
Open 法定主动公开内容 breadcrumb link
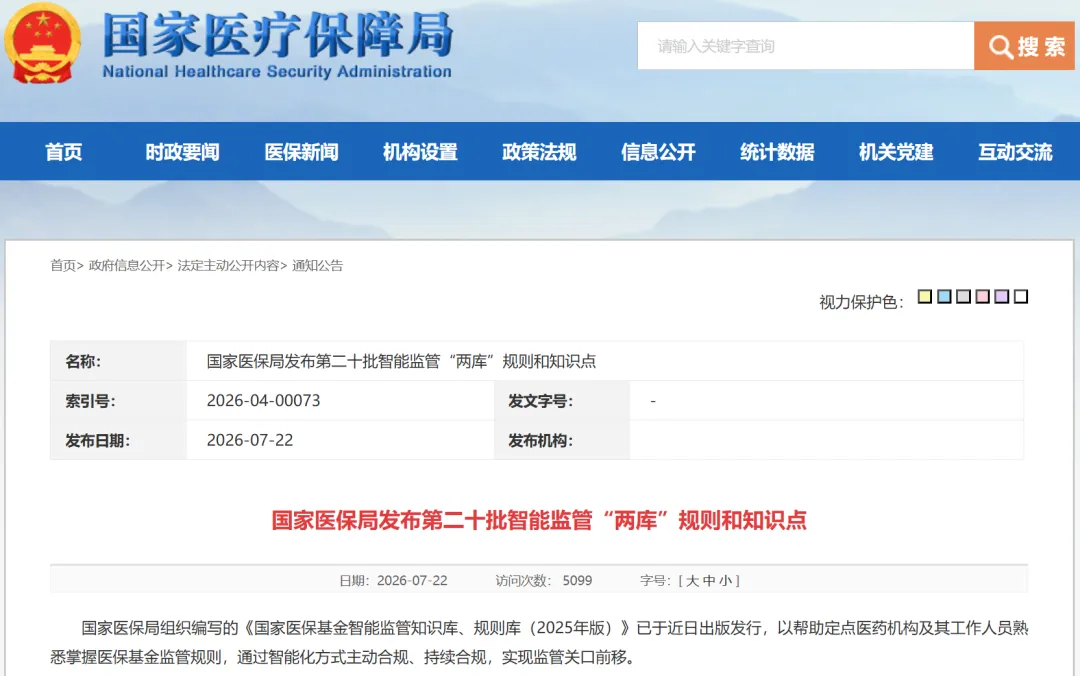[x=229, y=265]
